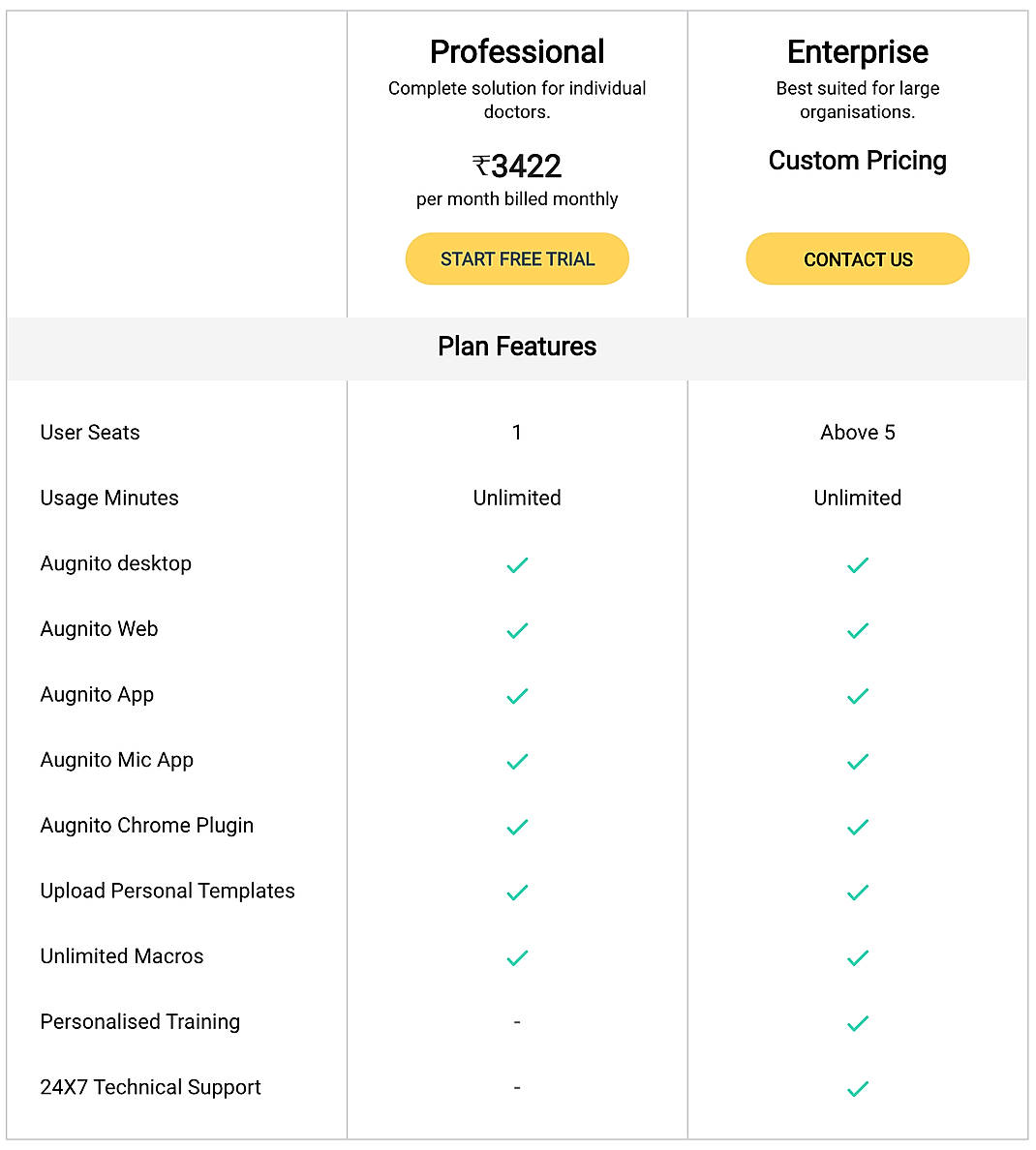The width and height of the screenshot is (1036, 1150).
Task: Click the Custom Pricing label under Enterprise
Action: 857,161
